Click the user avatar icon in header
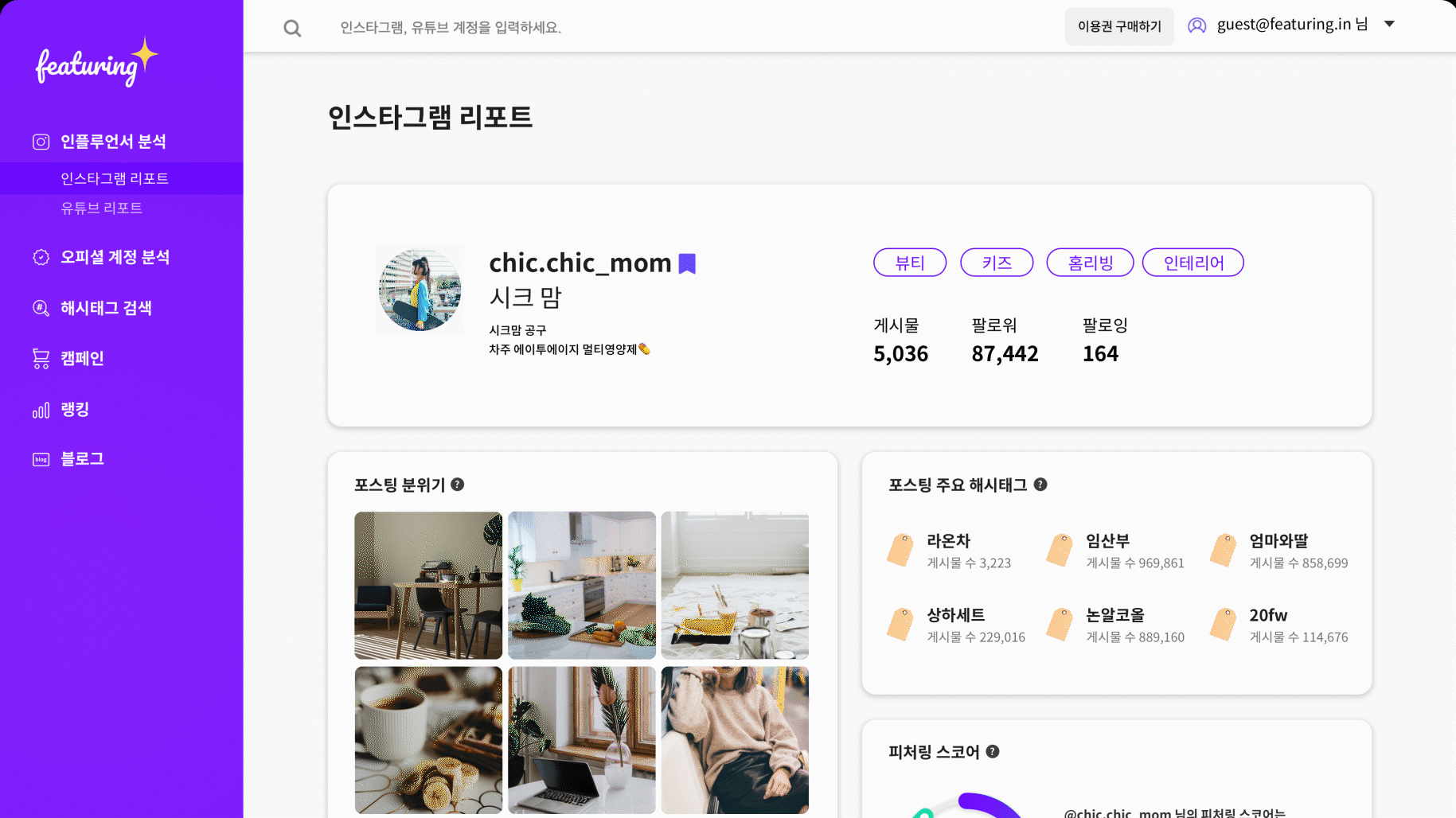 [1196, 25]
